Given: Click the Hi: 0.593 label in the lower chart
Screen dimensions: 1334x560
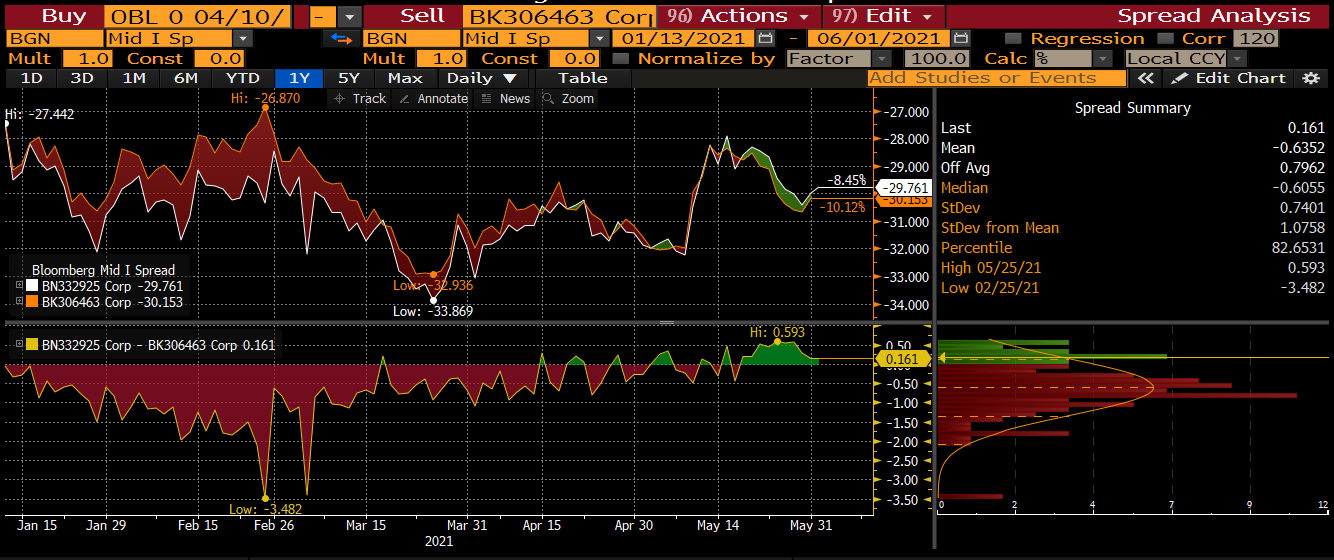Looking at the screenshot, I should pyautogui.click(x=777, y=332).
